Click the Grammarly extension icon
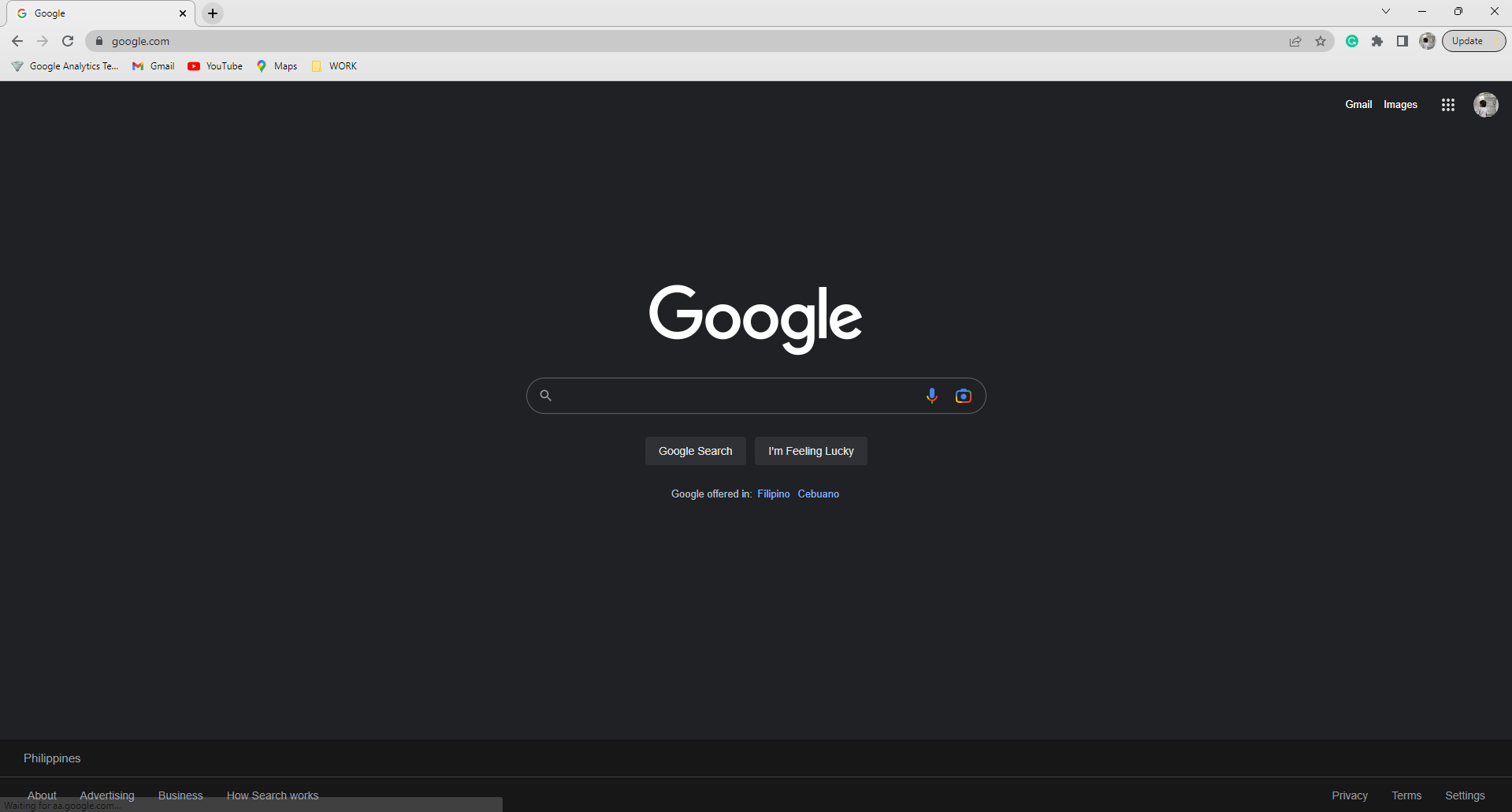Viewport: 1512px width, 812px height. point(1352,40)
